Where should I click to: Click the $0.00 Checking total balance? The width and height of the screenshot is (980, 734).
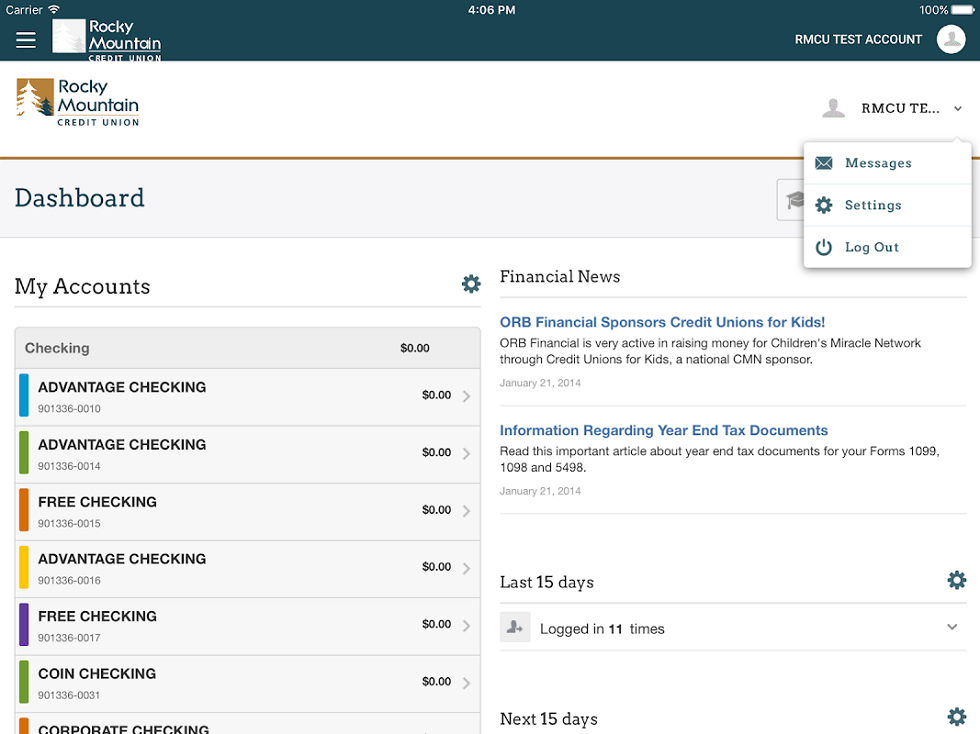(x=415, y=348)
